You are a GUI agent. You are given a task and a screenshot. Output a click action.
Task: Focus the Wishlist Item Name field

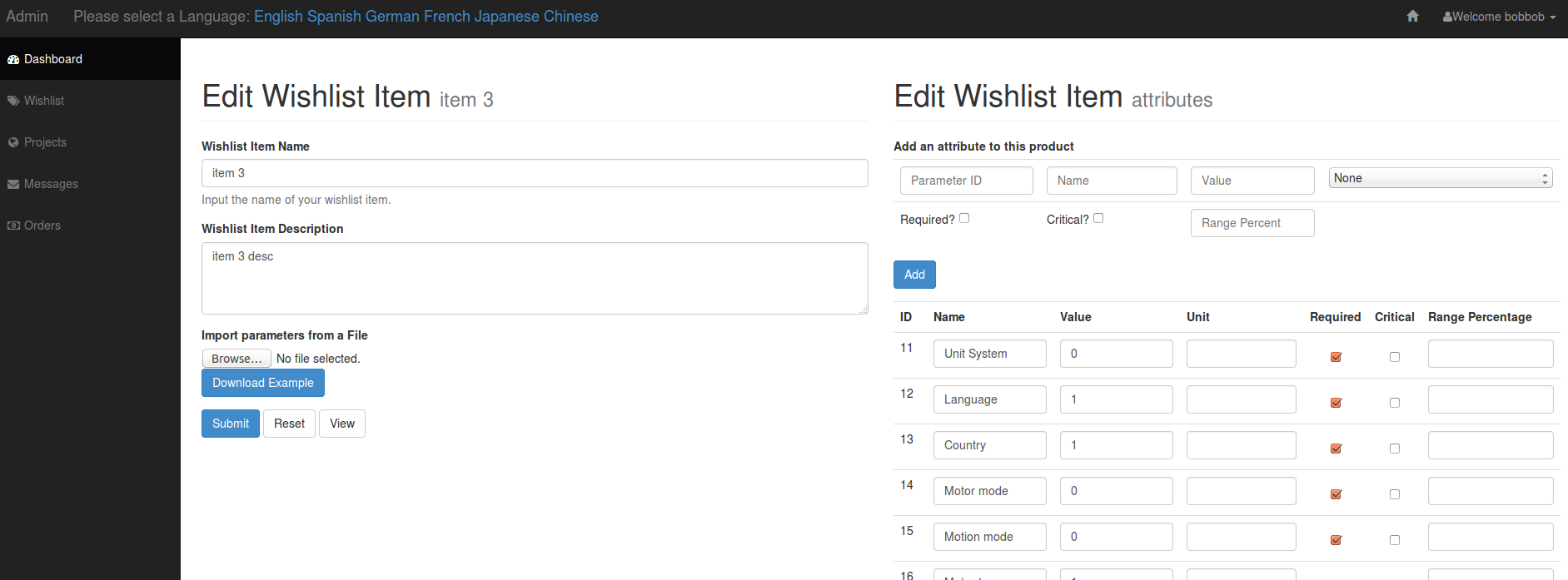535,173
